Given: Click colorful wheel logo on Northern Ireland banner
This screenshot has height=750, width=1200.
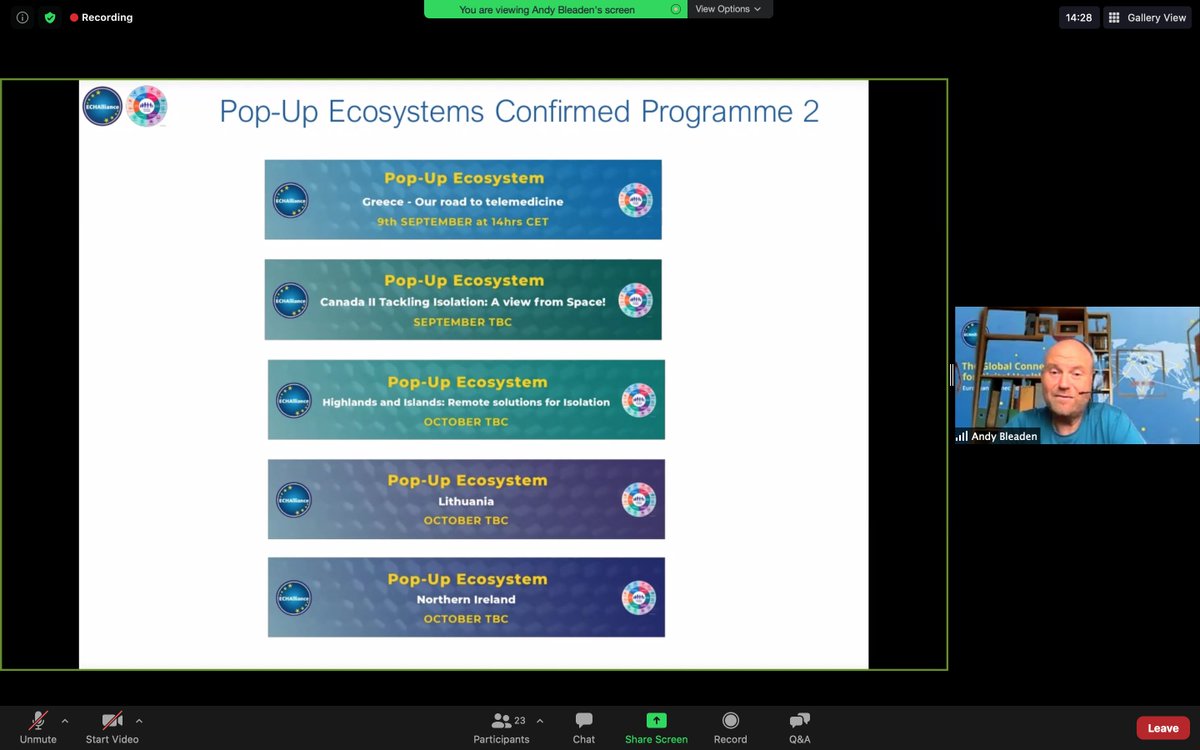Looking at the screenshot, I should point(638,598).
